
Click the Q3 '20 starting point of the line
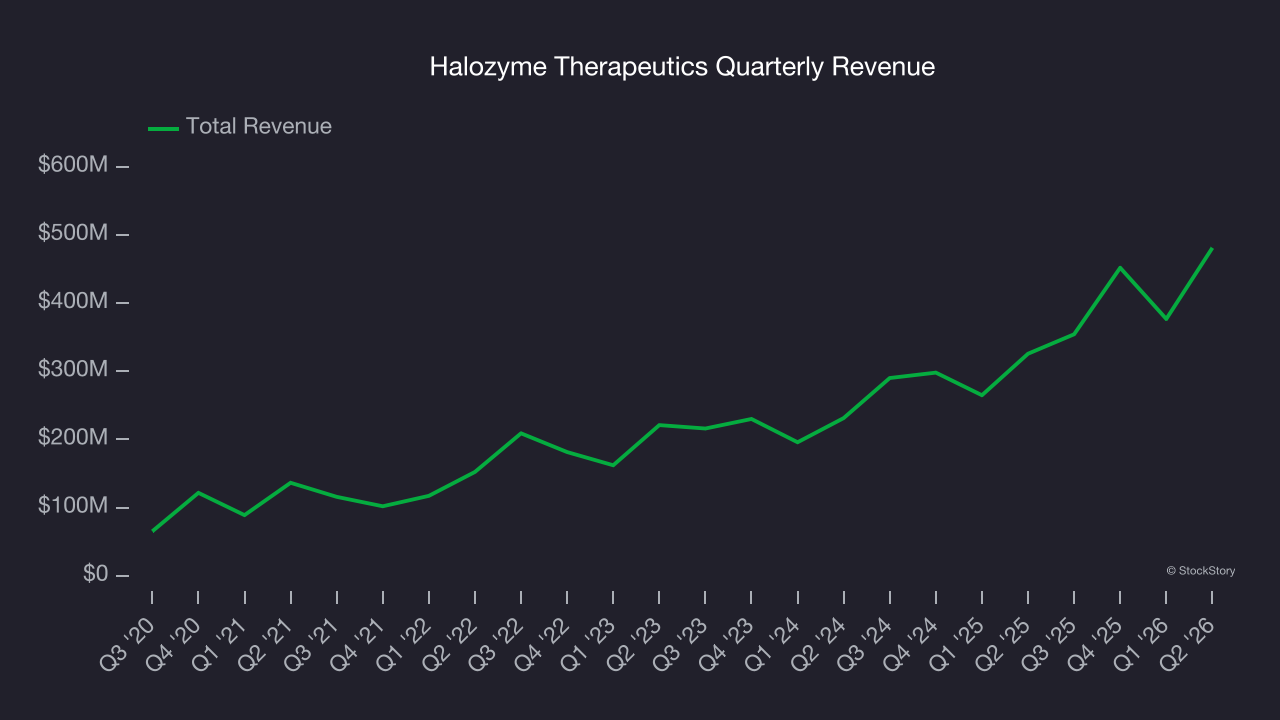[x=152, y=531]
